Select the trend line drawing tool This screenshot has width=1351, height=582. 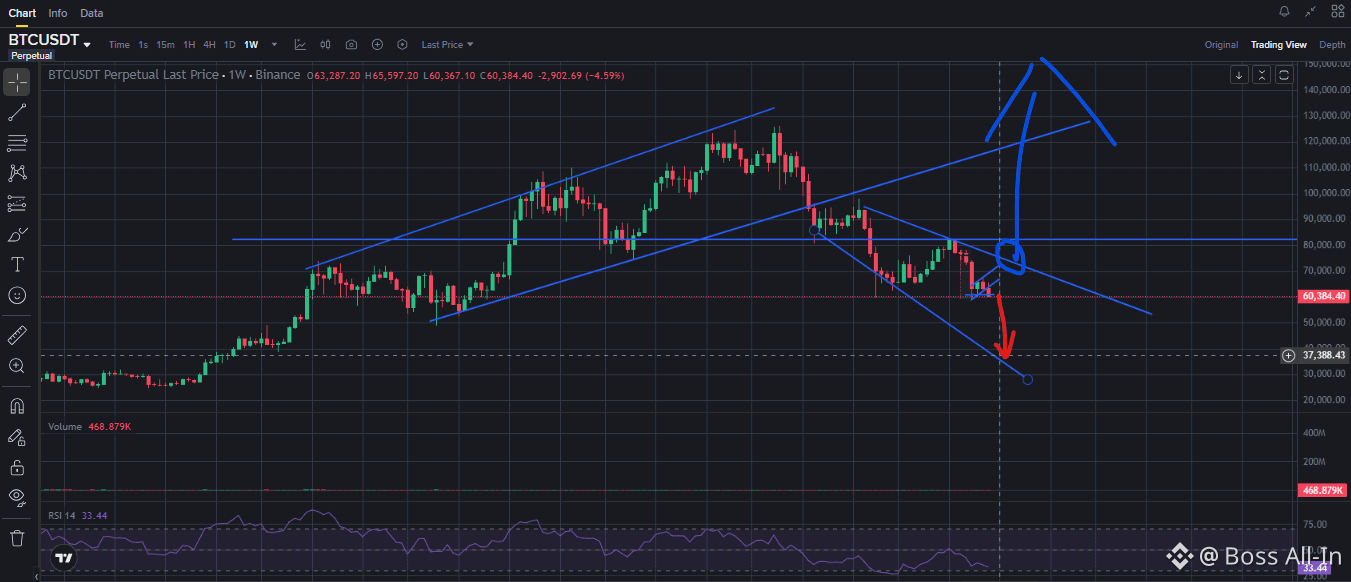point(16,113)
